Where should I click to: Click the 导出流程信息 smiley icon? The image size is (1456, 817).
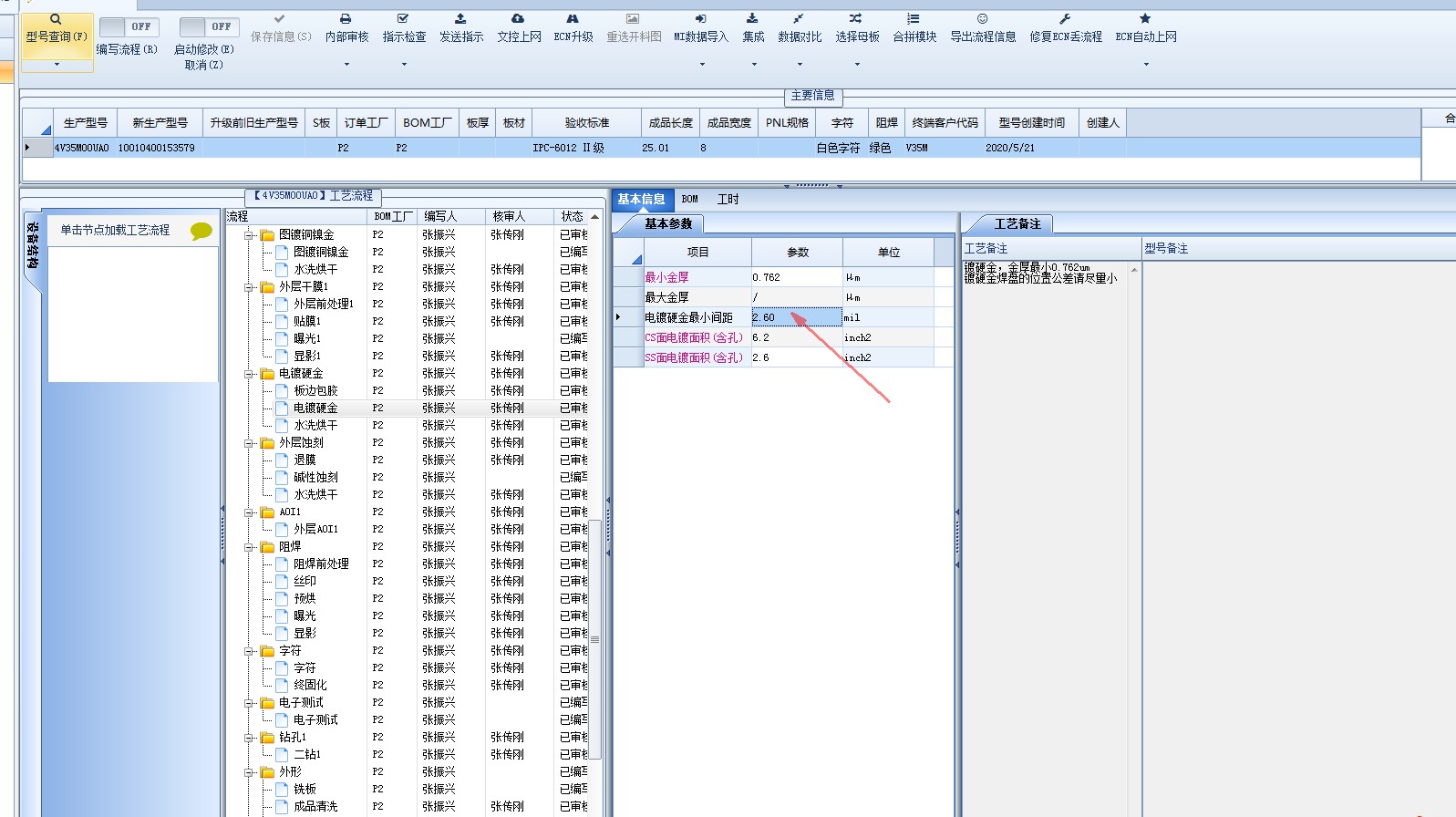[x=982, y=18]
